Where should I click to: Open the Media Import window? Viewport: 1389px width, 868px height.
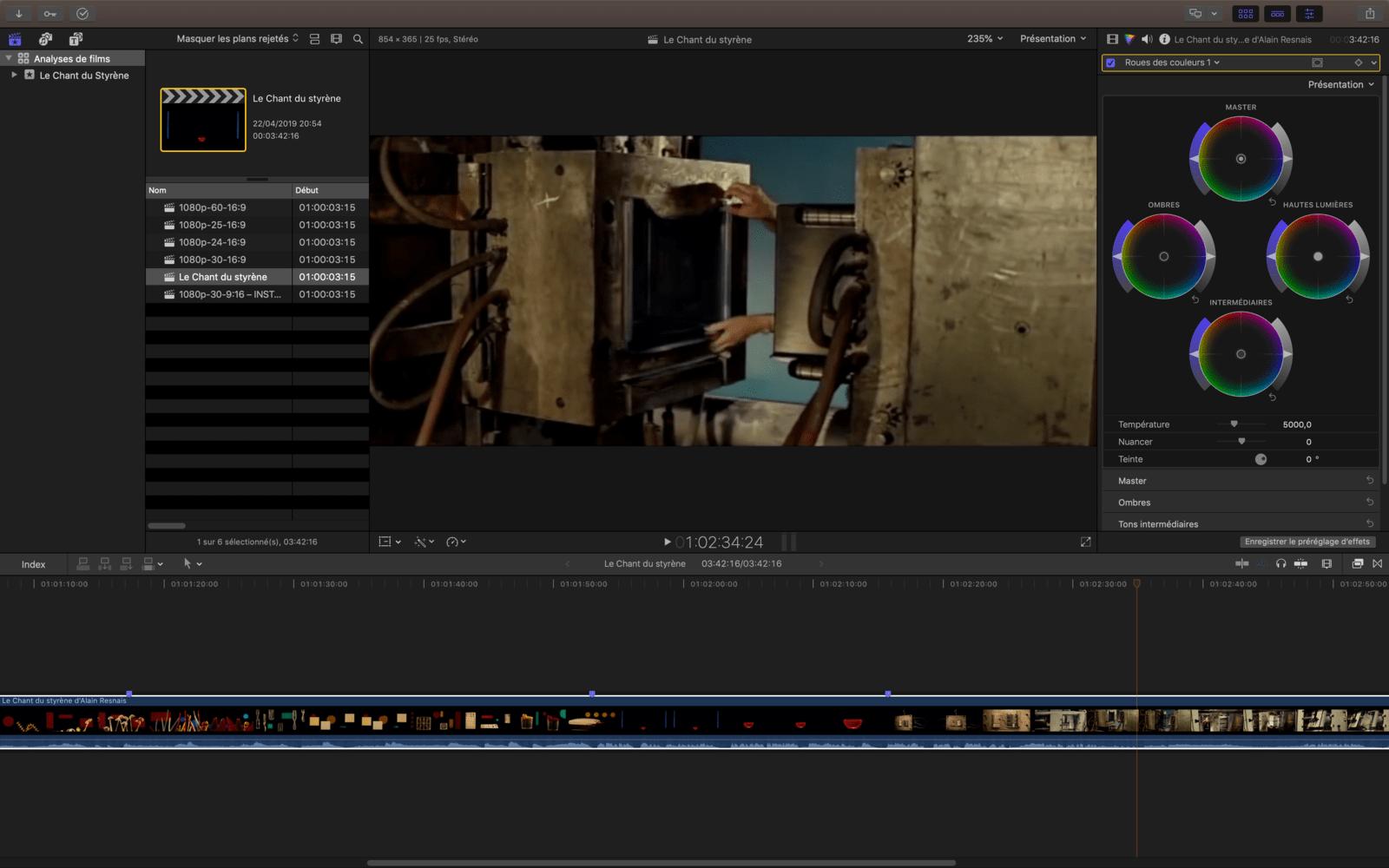17,13
